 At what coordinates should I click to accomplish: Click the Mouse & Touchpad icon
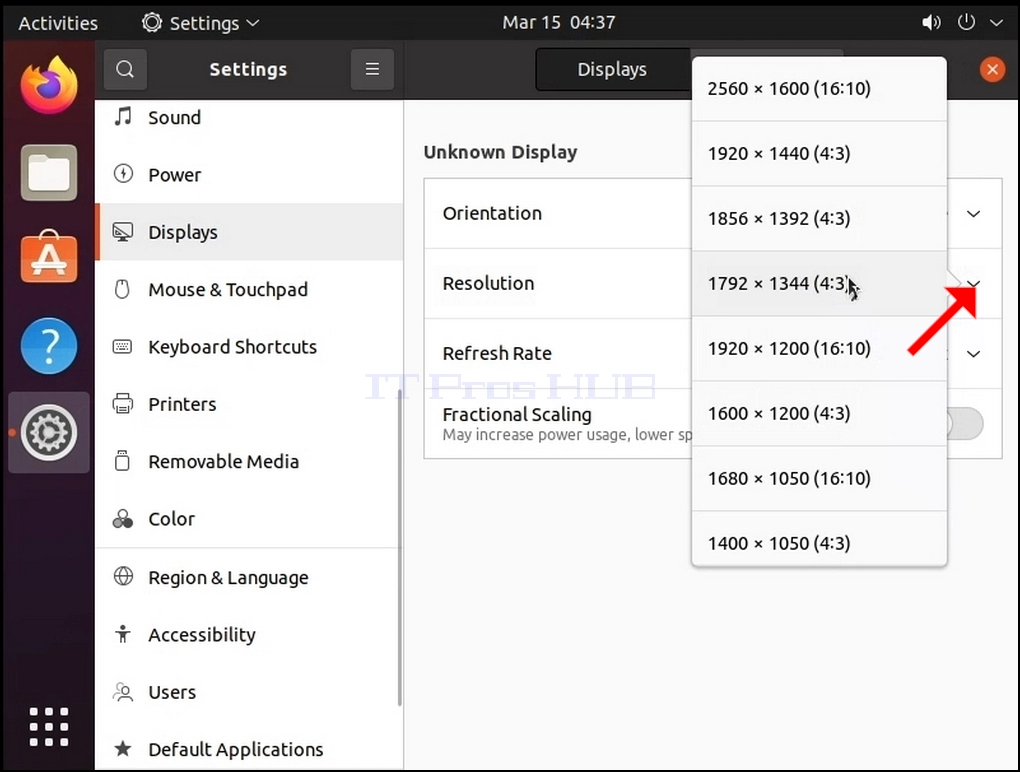pyautogui.click(x=122, y=289)
